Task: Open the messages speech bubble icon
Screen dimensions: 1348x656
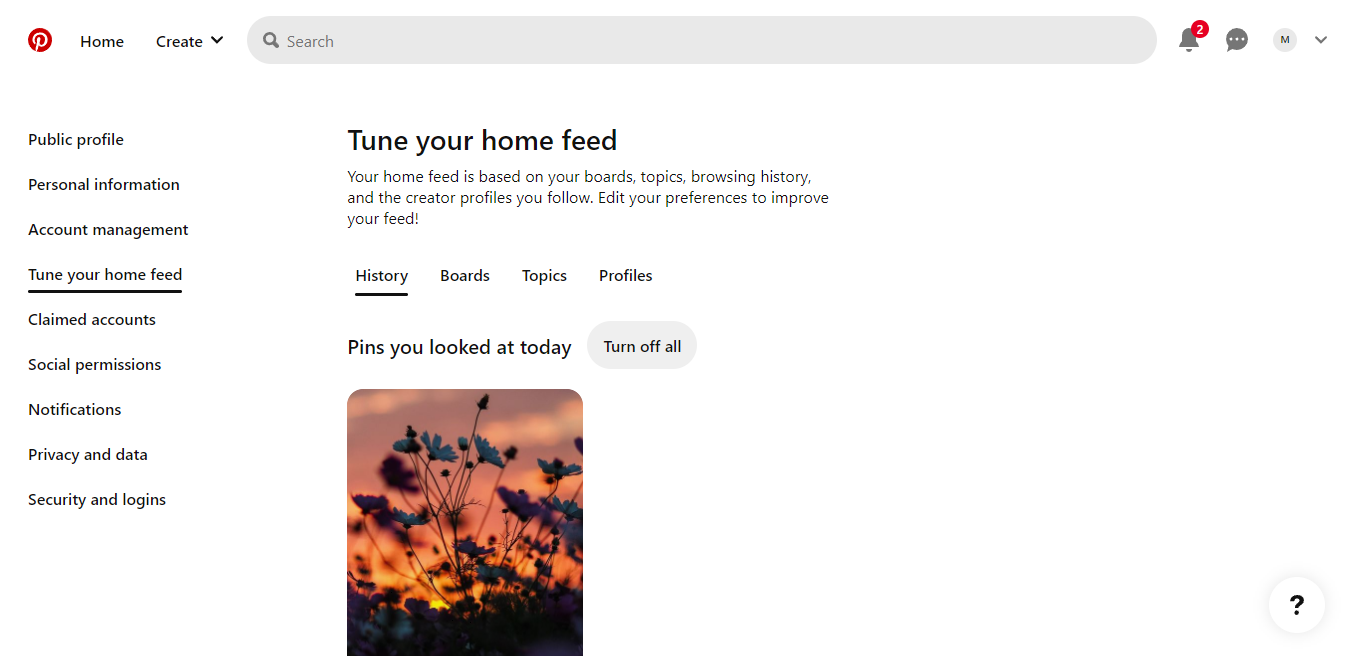Action: click(1237, 40)
